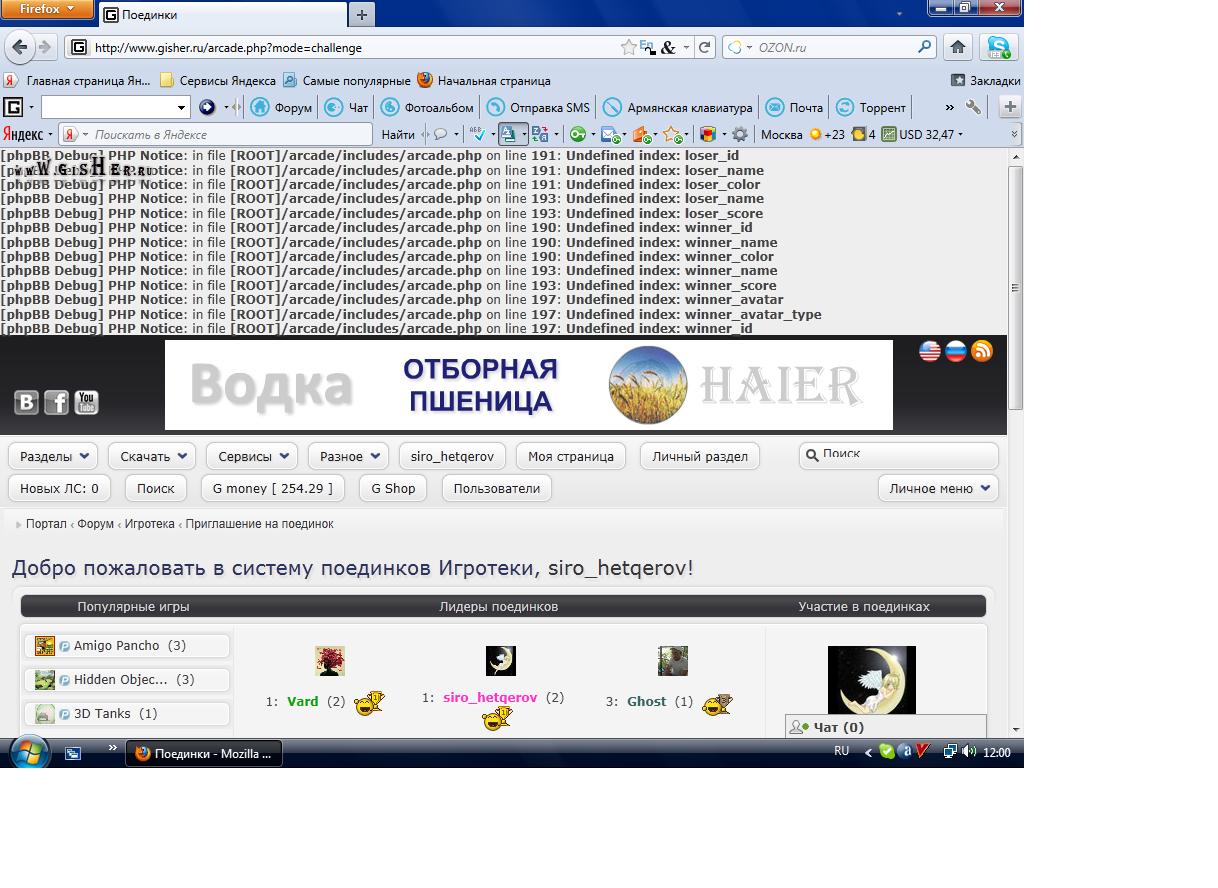Screen dimensions: 1218x888
Task: Go to Firefox home page icon
Action: [x=958, y=47]
